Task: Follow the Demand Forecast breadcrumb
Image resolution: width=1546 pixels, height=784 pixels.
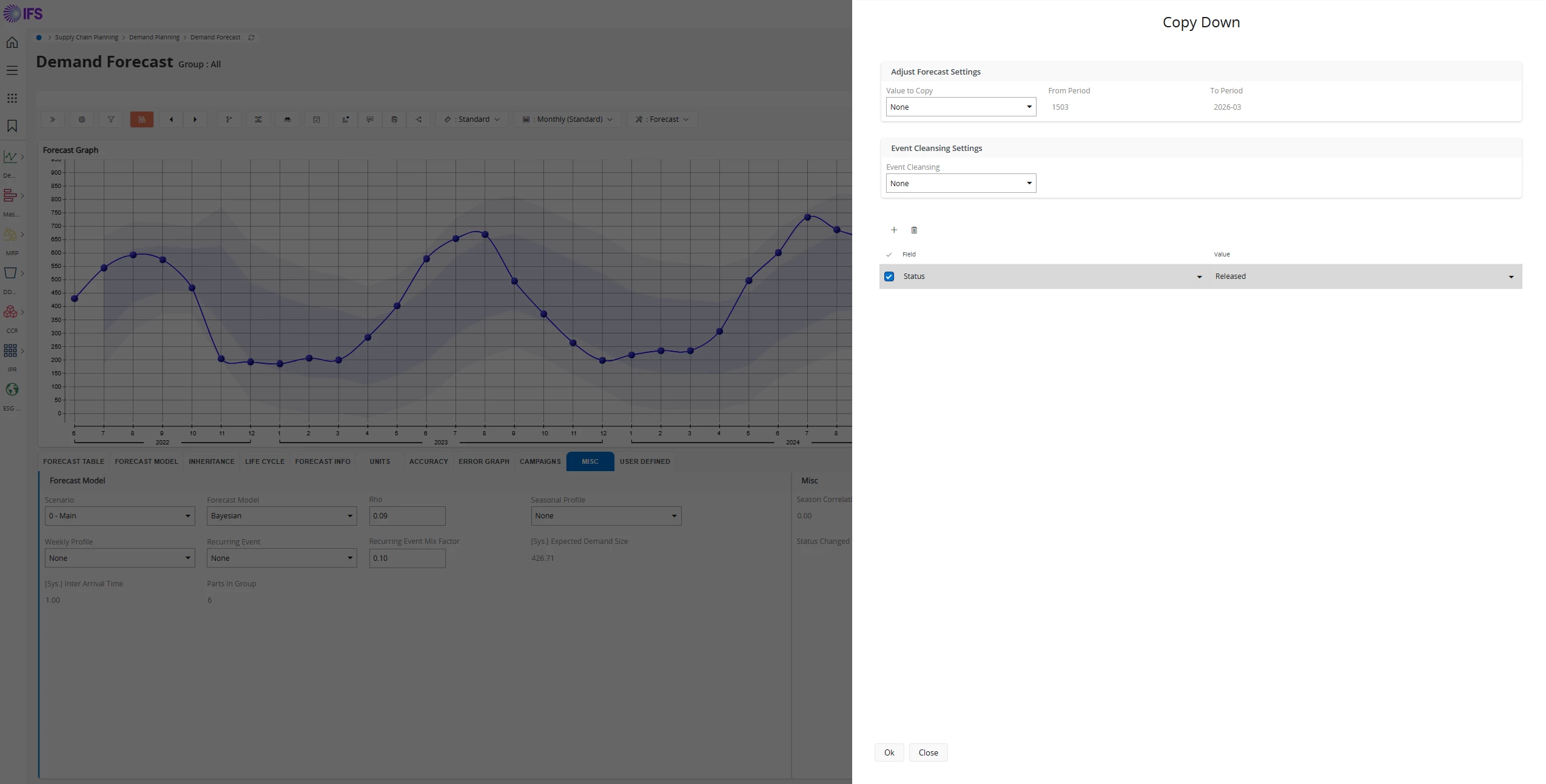Action: [x=215, y=38]
